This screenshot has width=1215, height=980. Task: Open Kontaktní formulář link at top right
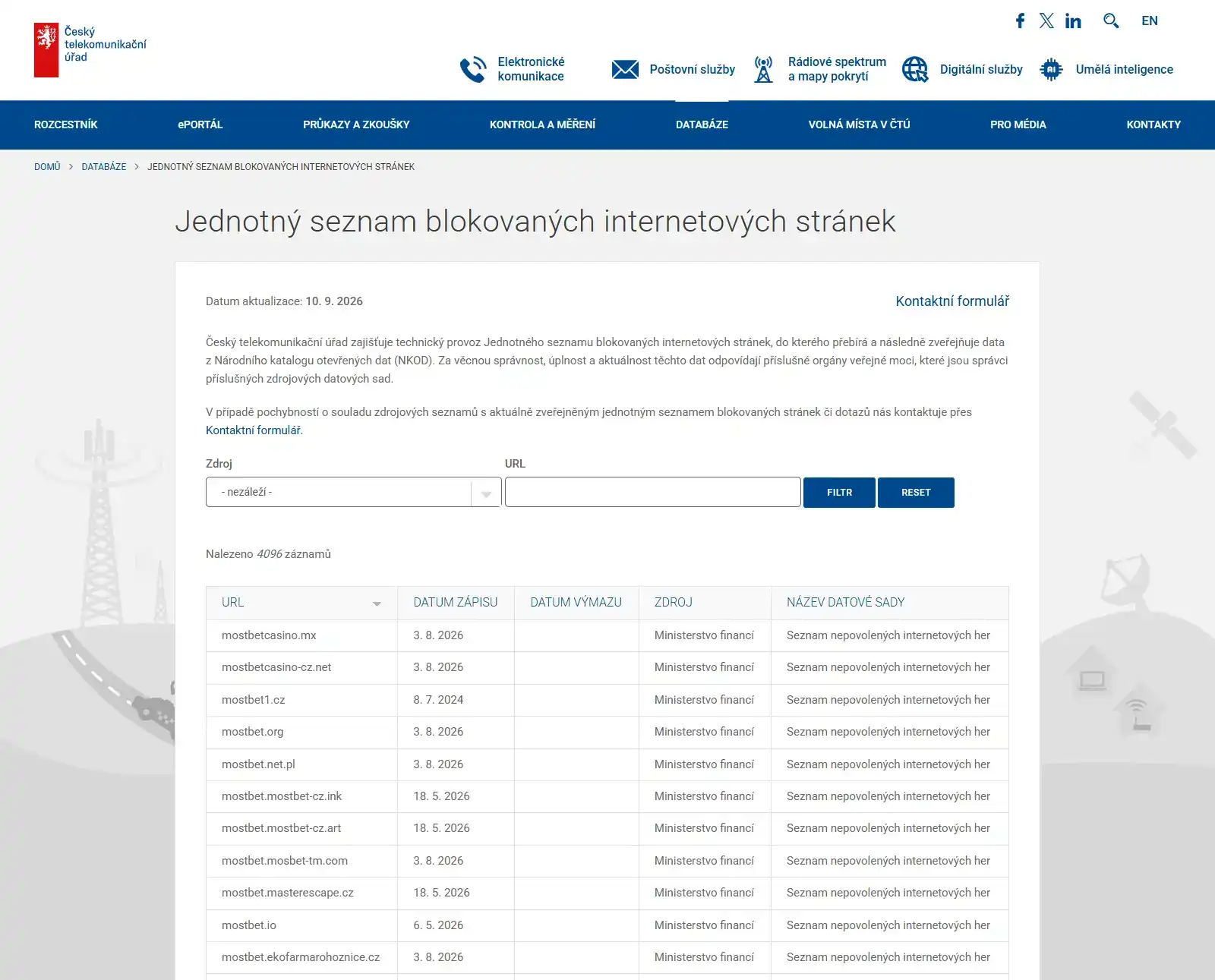(x=952, y=301)
